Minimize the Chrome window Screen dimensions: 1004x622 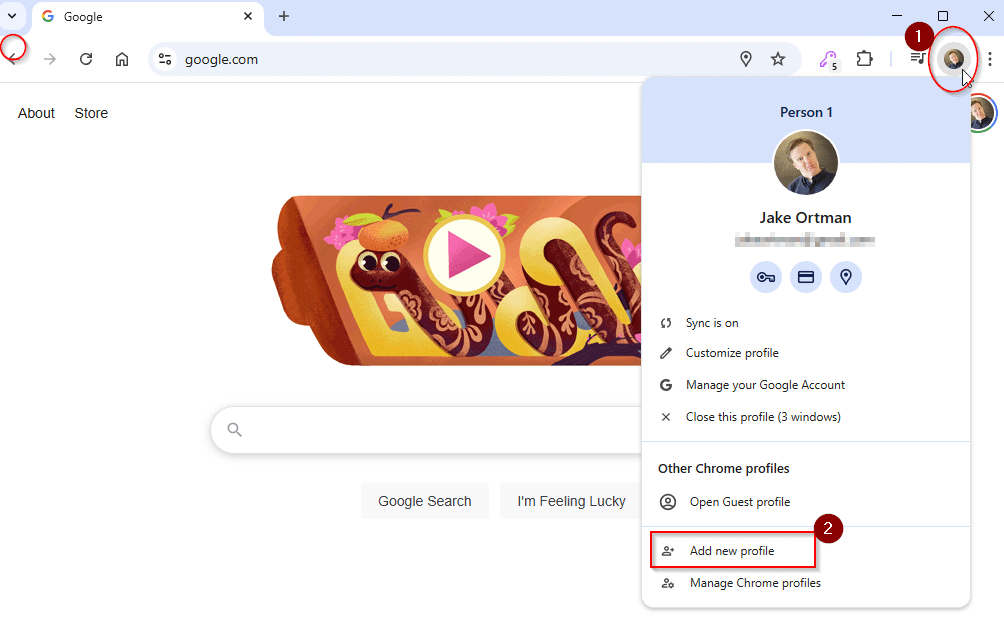896,16
